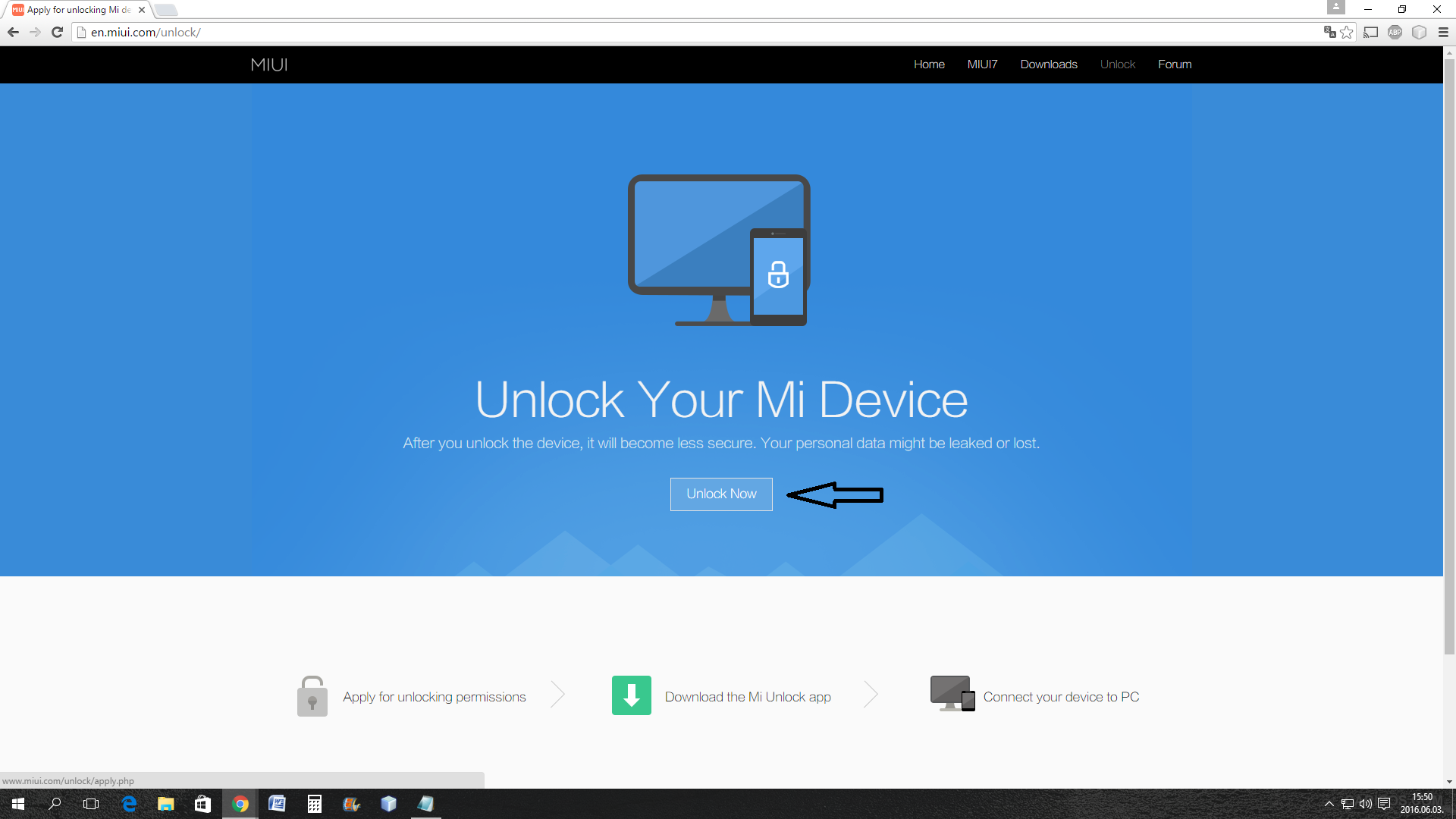1456x819 pixels.
Task: Focus the address bar showing en.miui.com/unlock/
Action: pos(698,32)
